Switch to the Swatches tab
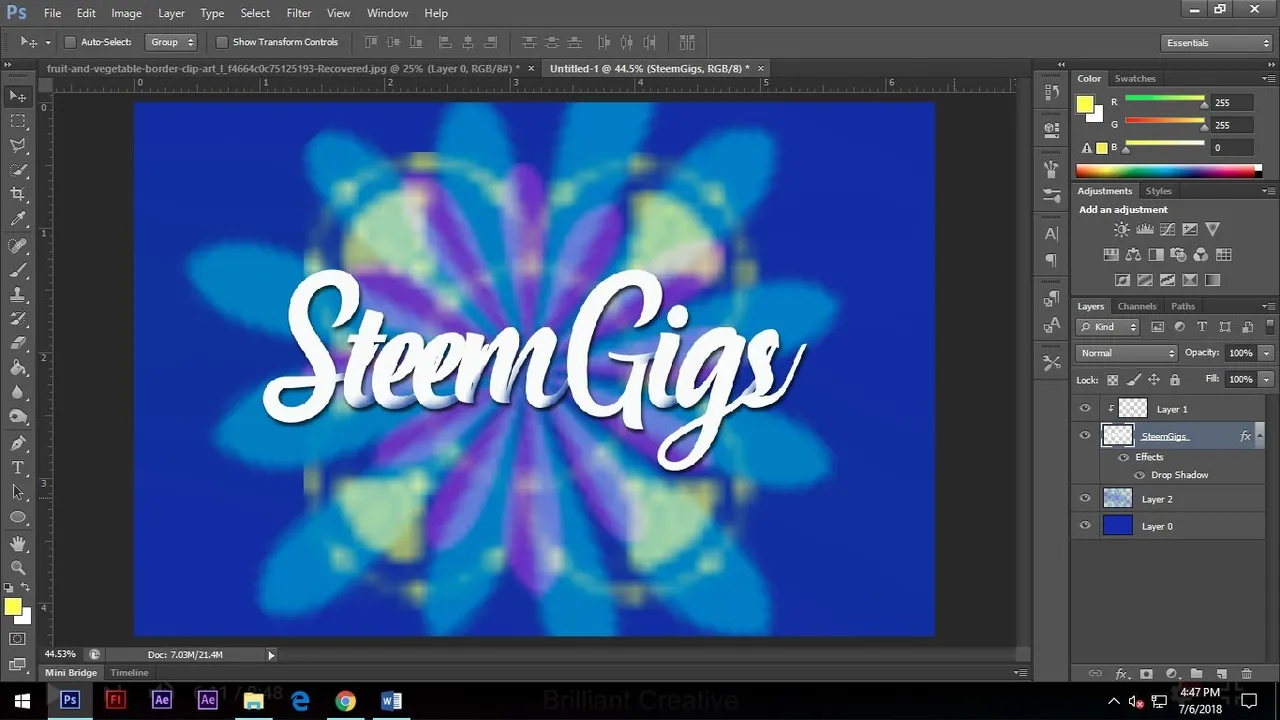Screen dimensions: 1280x720 point(1135,78)
